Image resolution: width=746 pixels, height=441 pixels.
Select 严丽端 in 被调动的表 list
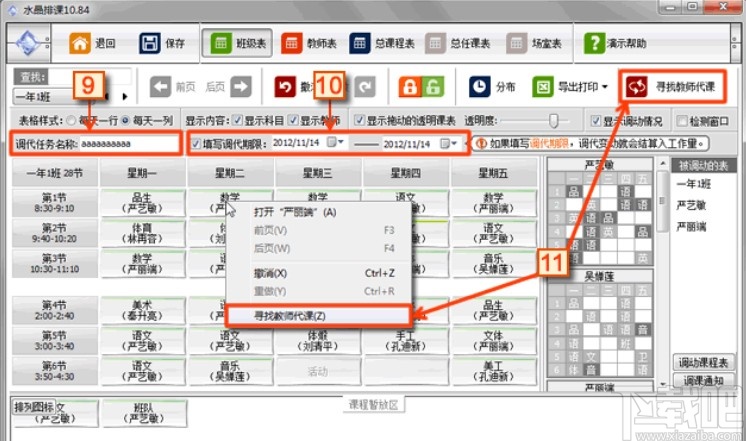691,227
